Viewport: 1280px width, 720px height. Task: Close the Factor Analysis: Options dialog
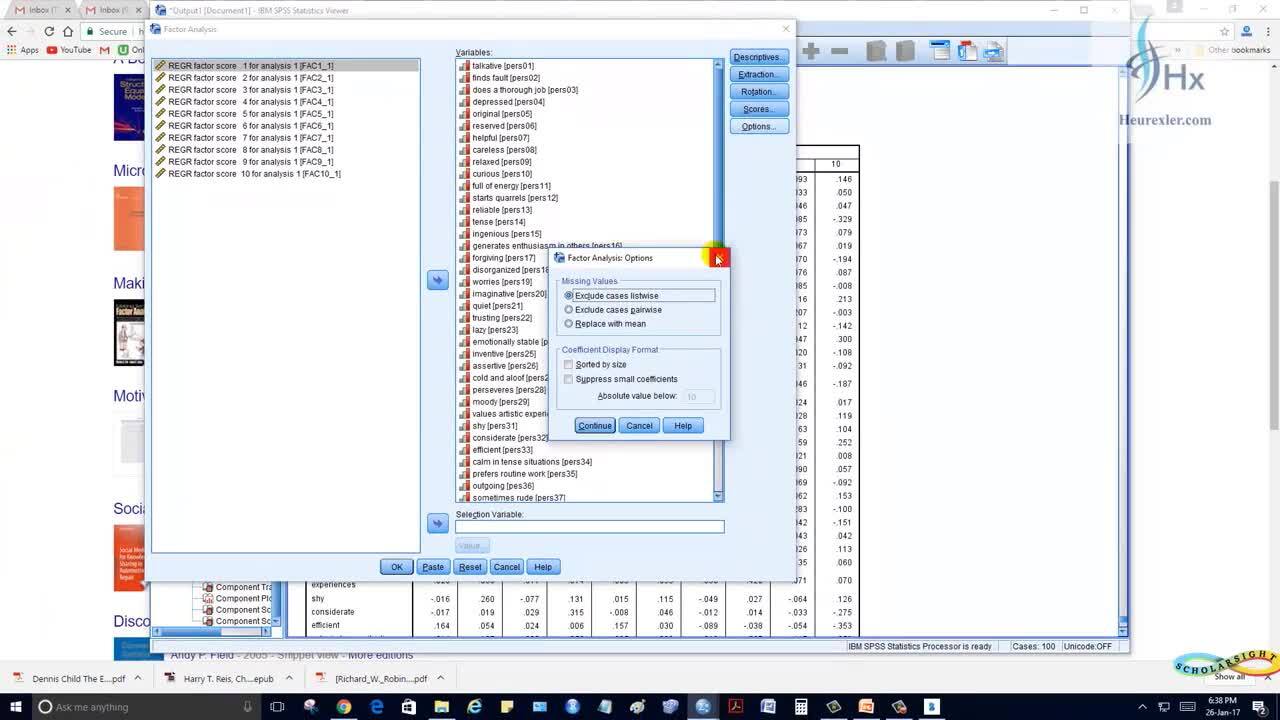(719, 258)
